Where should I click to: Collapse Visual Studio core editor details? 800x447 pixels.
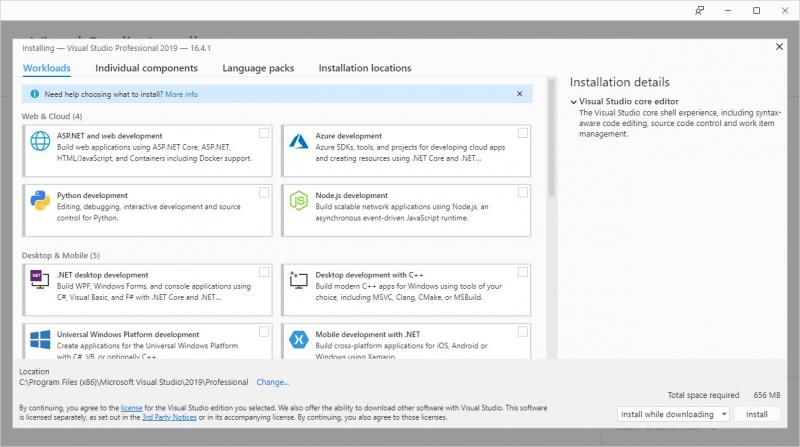pos(573,102)
